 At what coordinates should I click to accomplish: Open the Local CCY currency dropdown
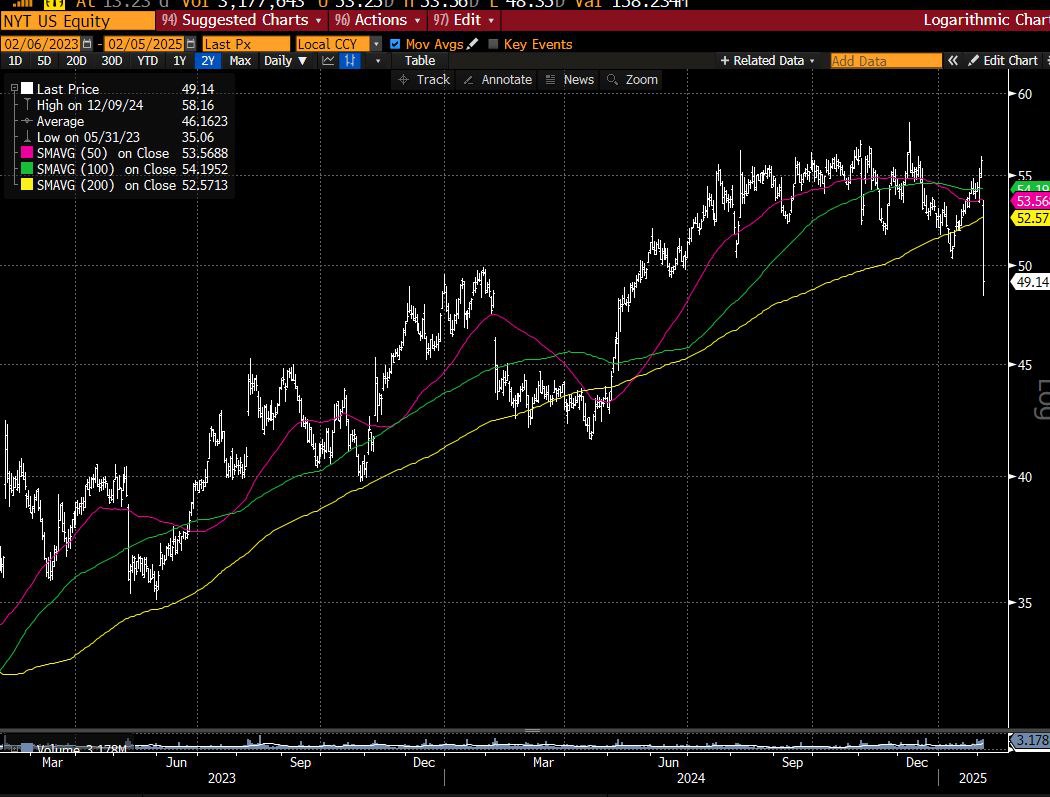376,44
